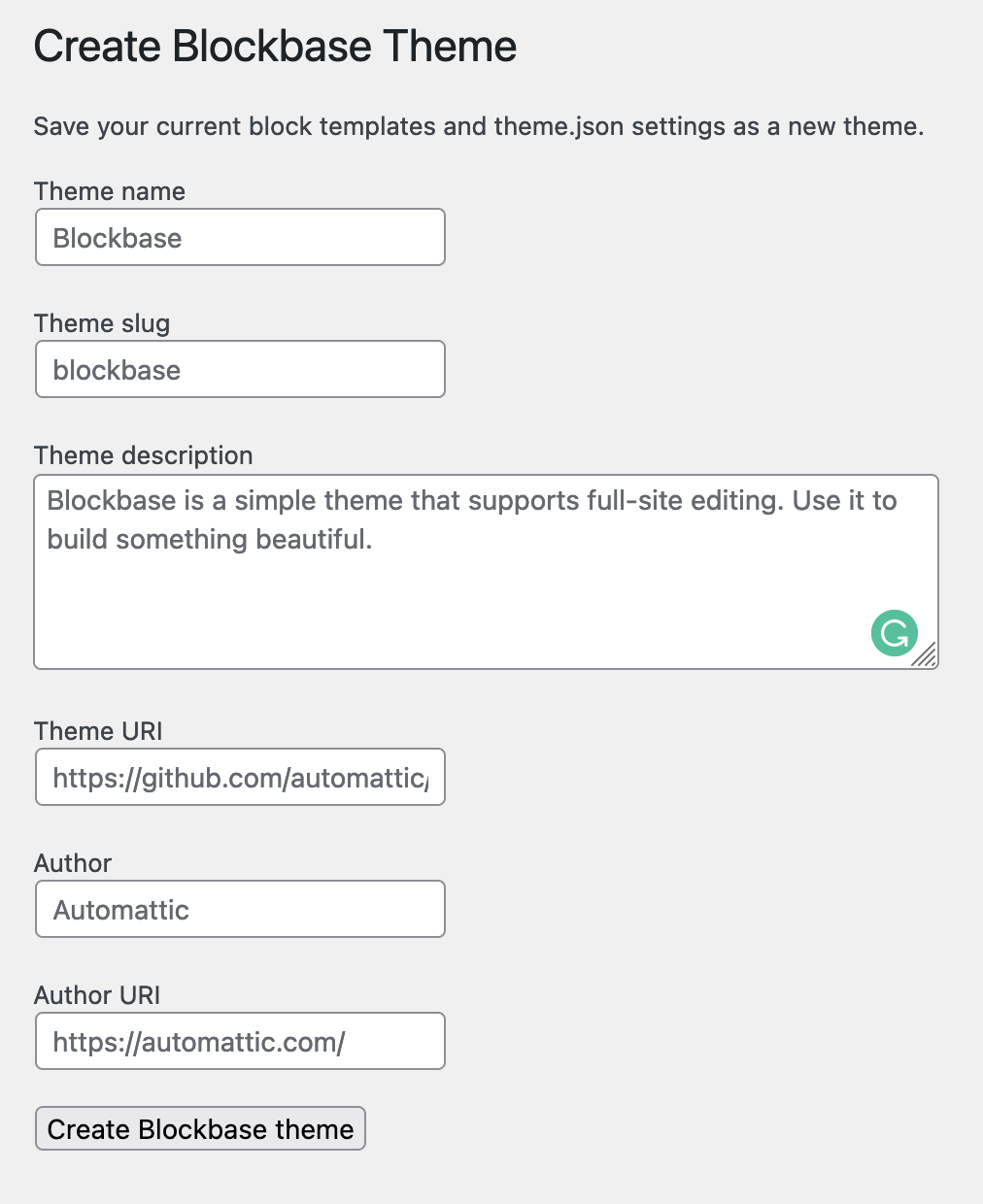Click the Author URI label

96,995
